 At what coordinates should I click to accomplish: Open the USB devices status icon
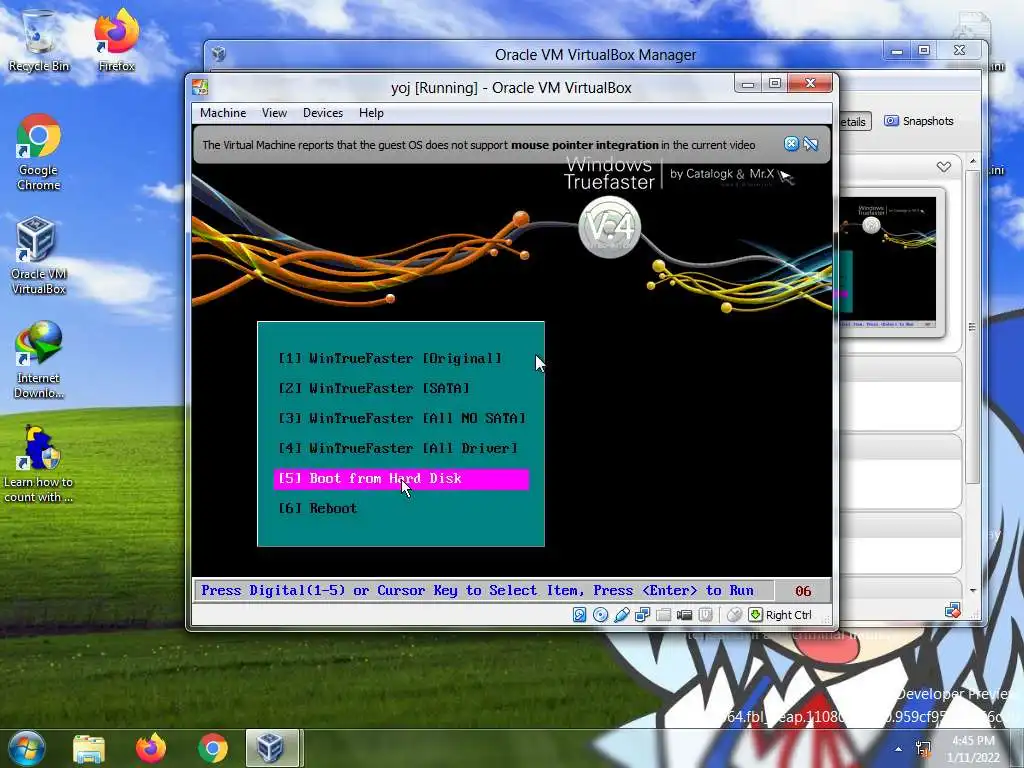[x=622, y=615]
